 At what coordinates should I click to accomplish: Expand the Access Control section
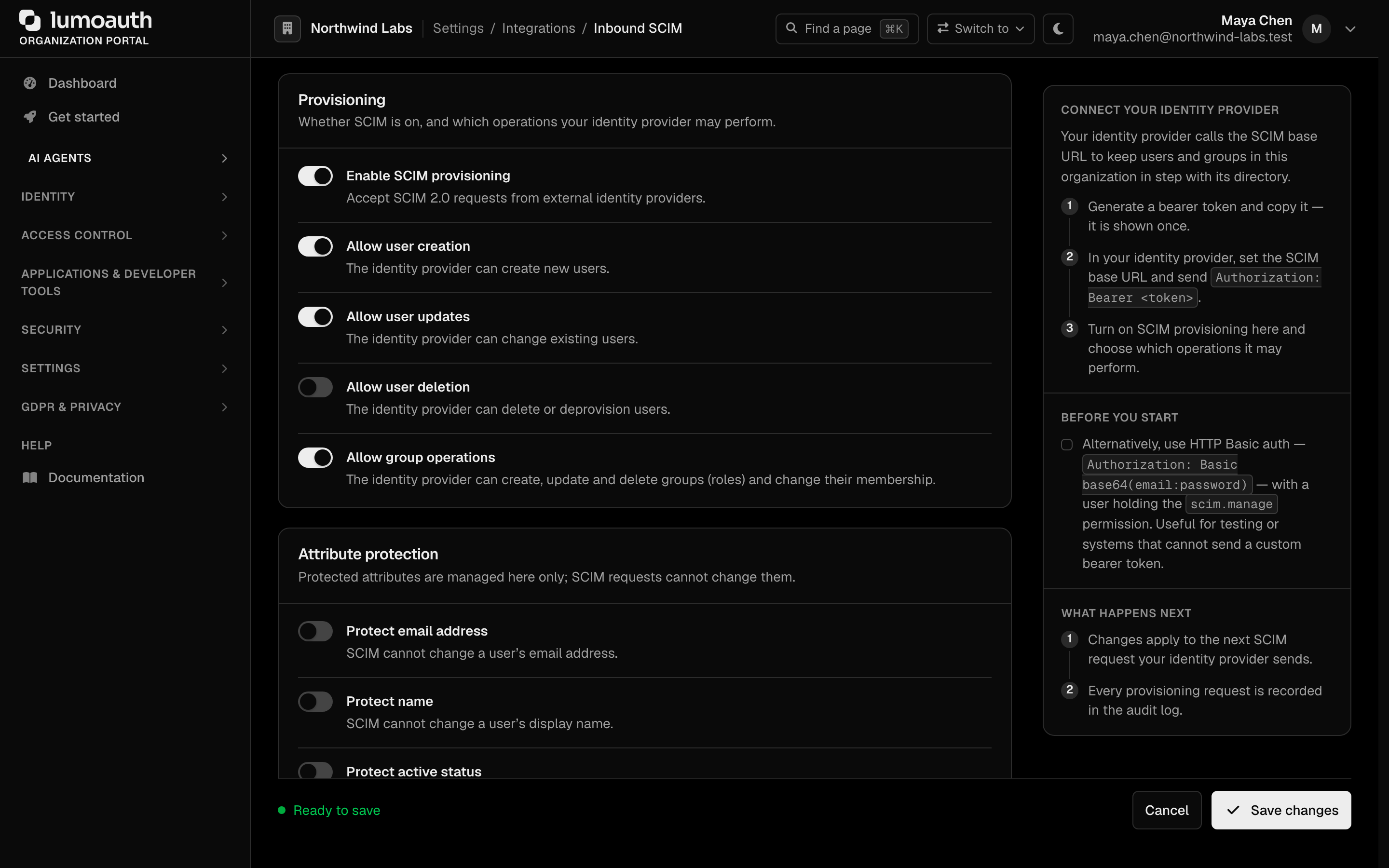[x=124, y=235]
